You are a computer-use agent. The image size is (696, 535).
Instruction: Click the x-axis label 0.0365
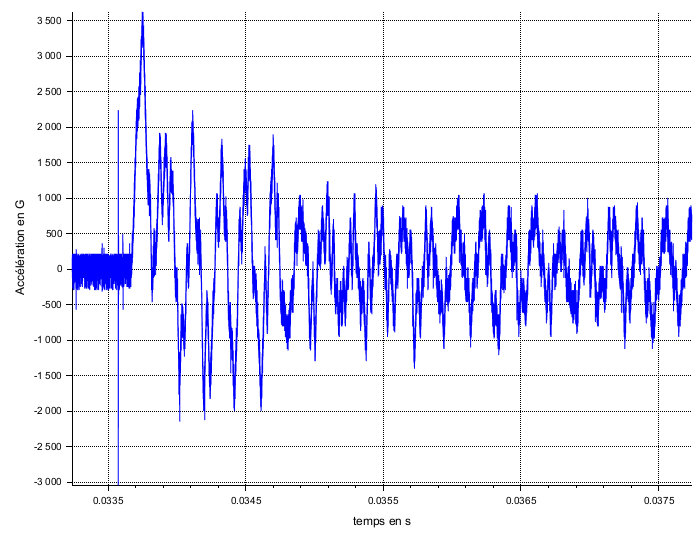[521, 501]
